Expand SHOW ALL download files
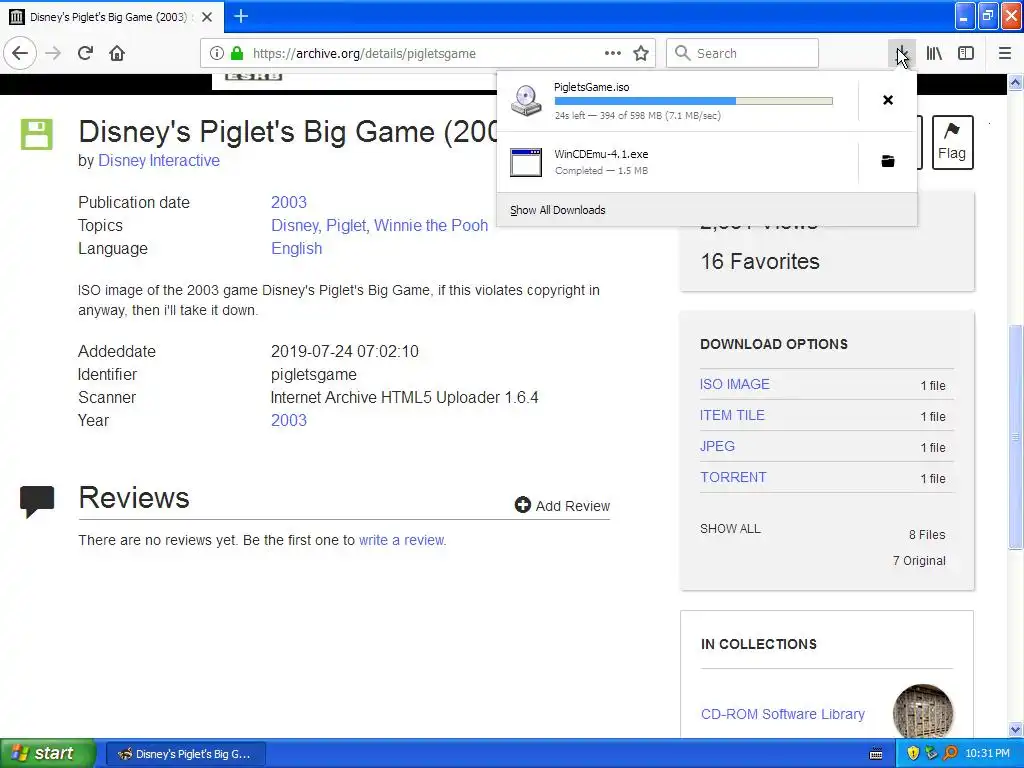1024x768 pixels. point(730,529)
